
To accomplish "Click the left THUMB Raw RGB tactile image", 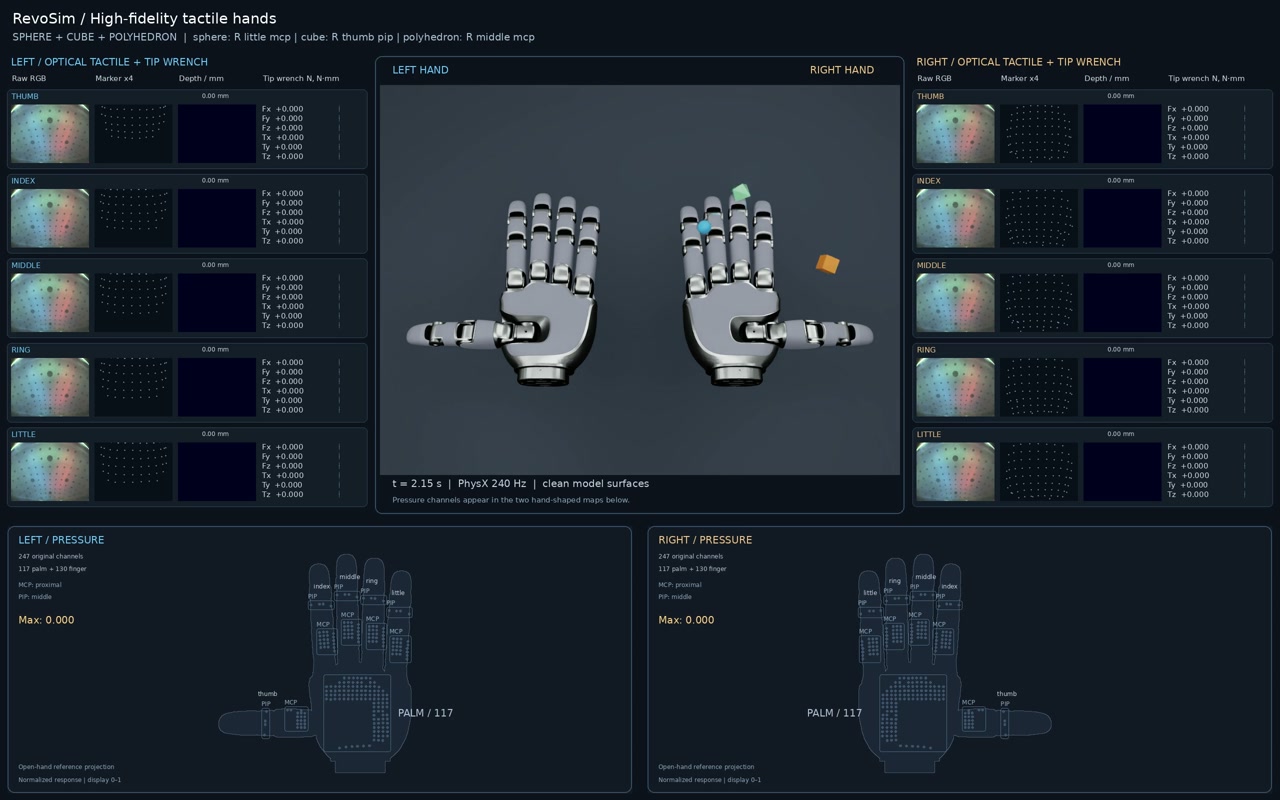I will pyautogui.click(x=50, y=134).
